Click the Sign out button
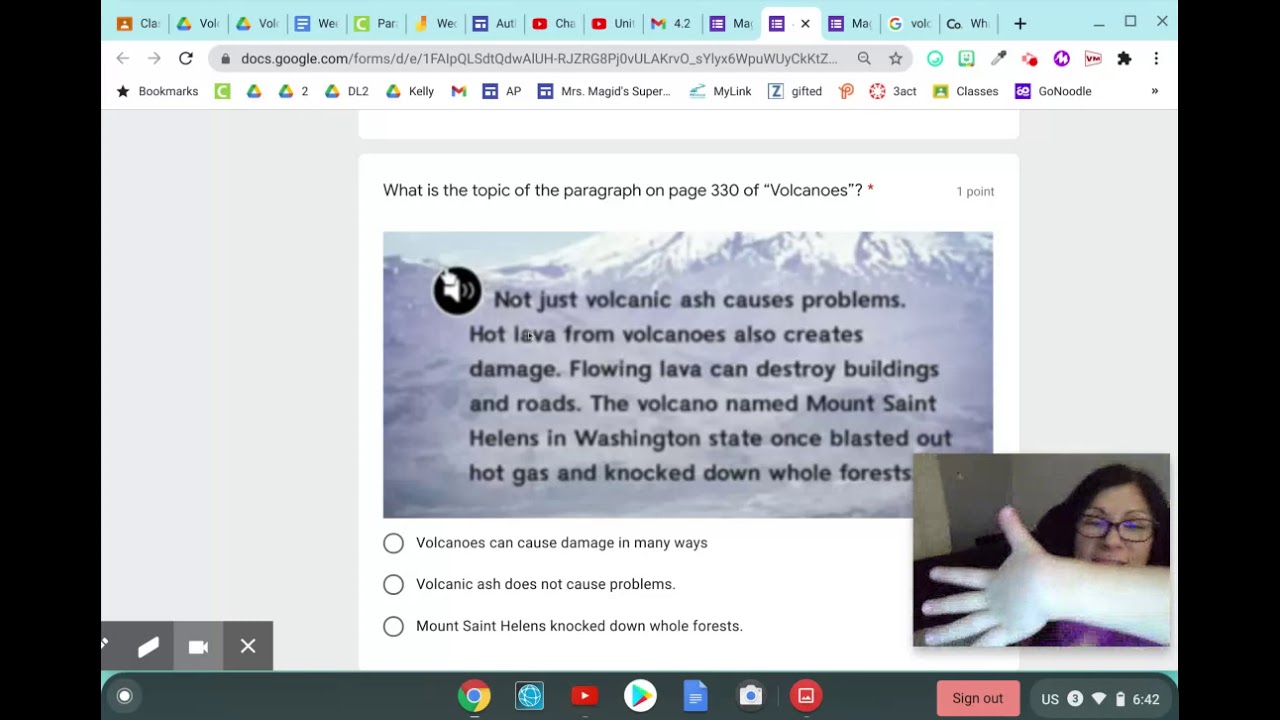The image size is (1280, 720). 978,699
